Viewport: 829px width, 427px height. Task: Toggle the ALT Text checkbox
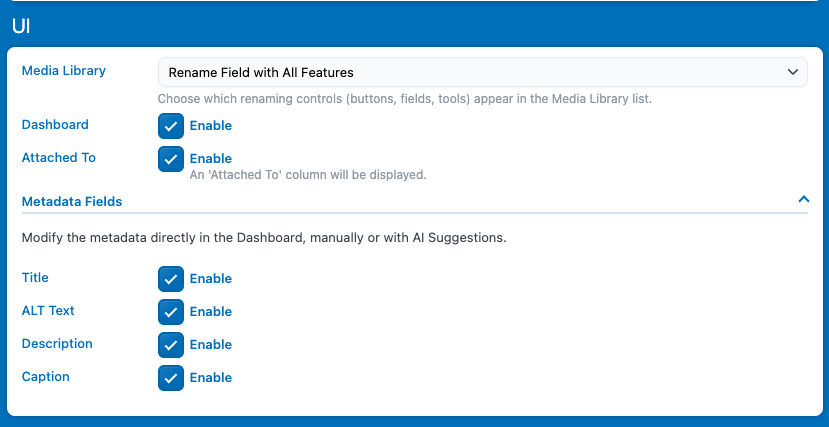point(171,312)
